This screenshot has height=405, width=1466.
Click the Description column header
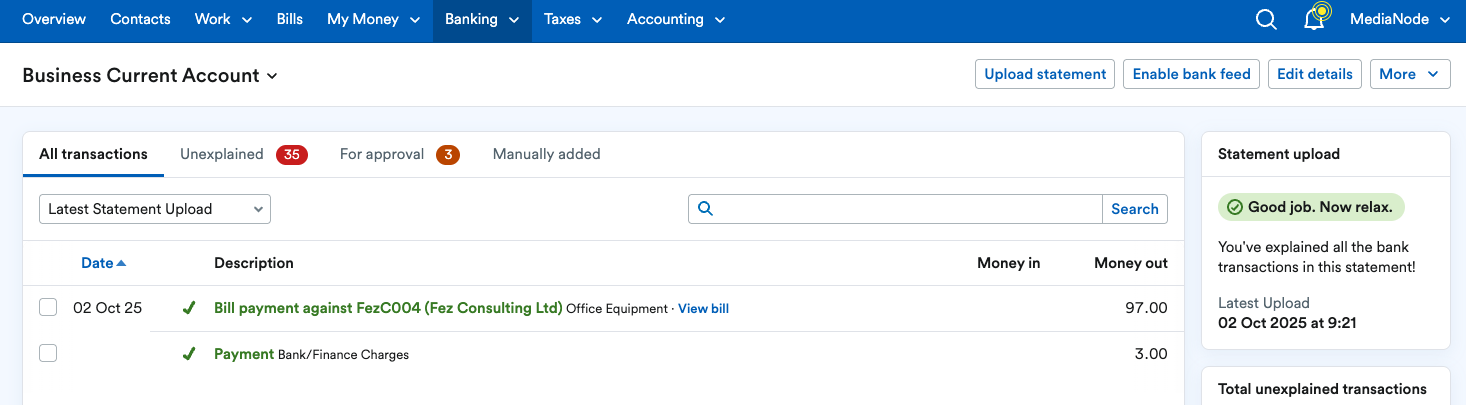click(x=254, y=263)
